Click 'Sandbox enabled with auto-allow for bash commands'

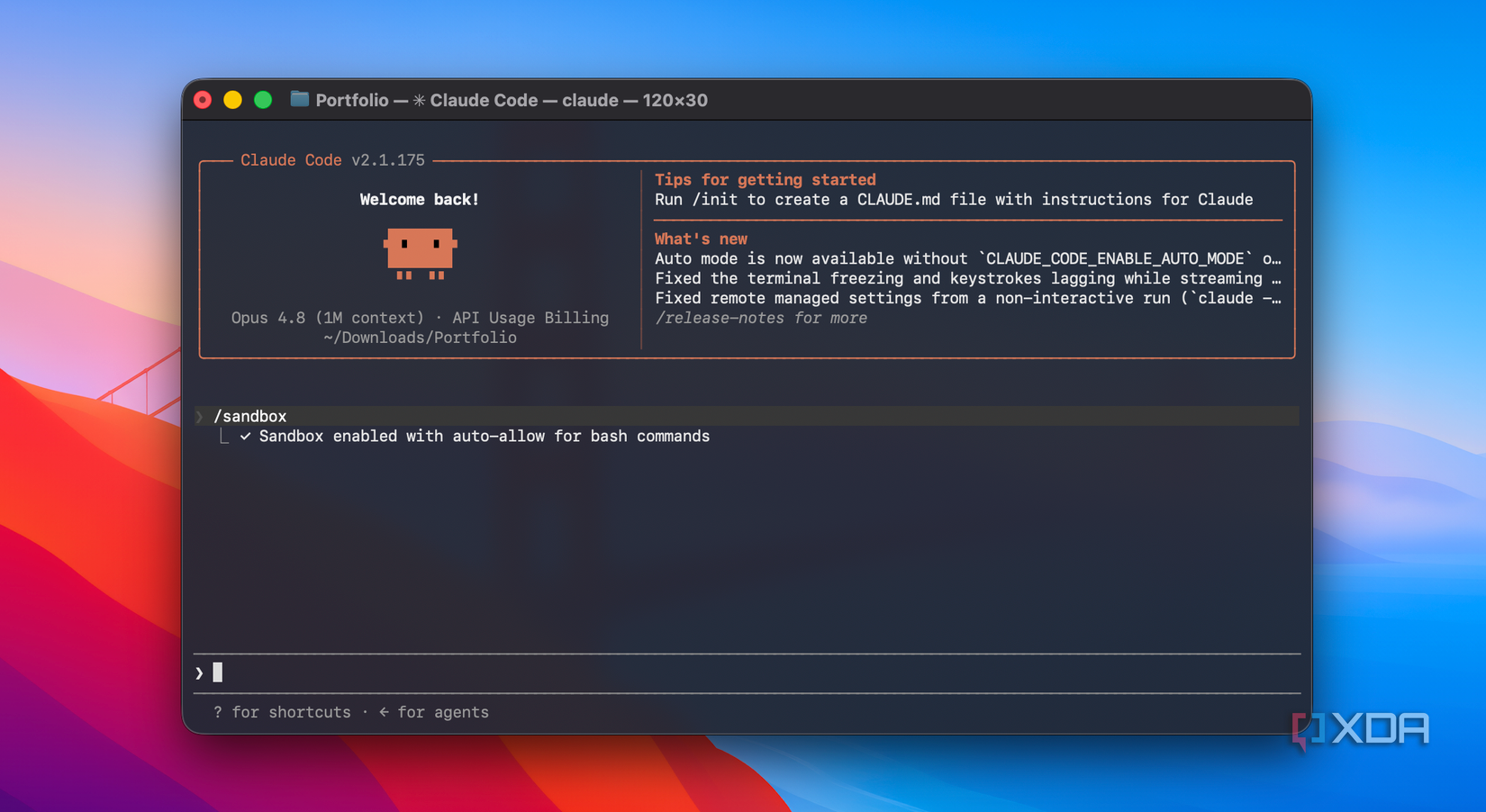(485, 437)
